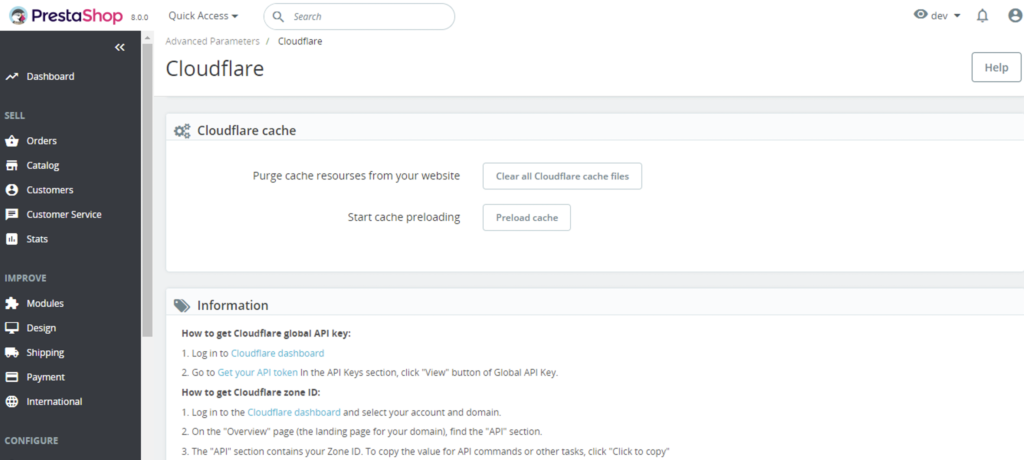Click the eye icon beside dev

tap(921, 14)
